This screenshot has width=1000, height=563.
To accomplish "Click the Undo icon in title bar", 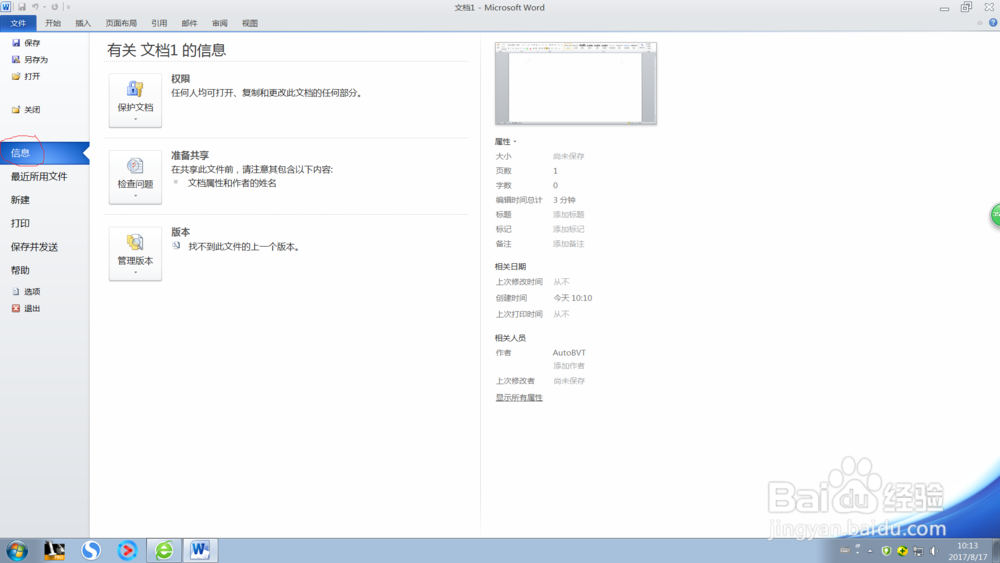I will [36, 7].
